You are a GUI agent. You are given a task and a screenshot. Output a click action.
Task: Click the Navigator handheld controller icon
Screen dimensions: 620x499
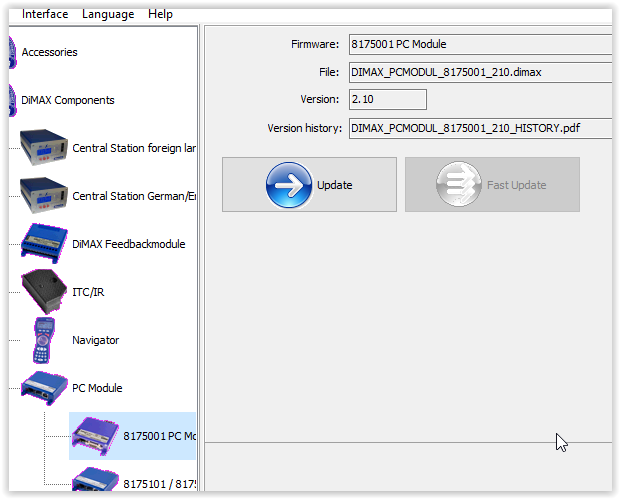point(44,340)
